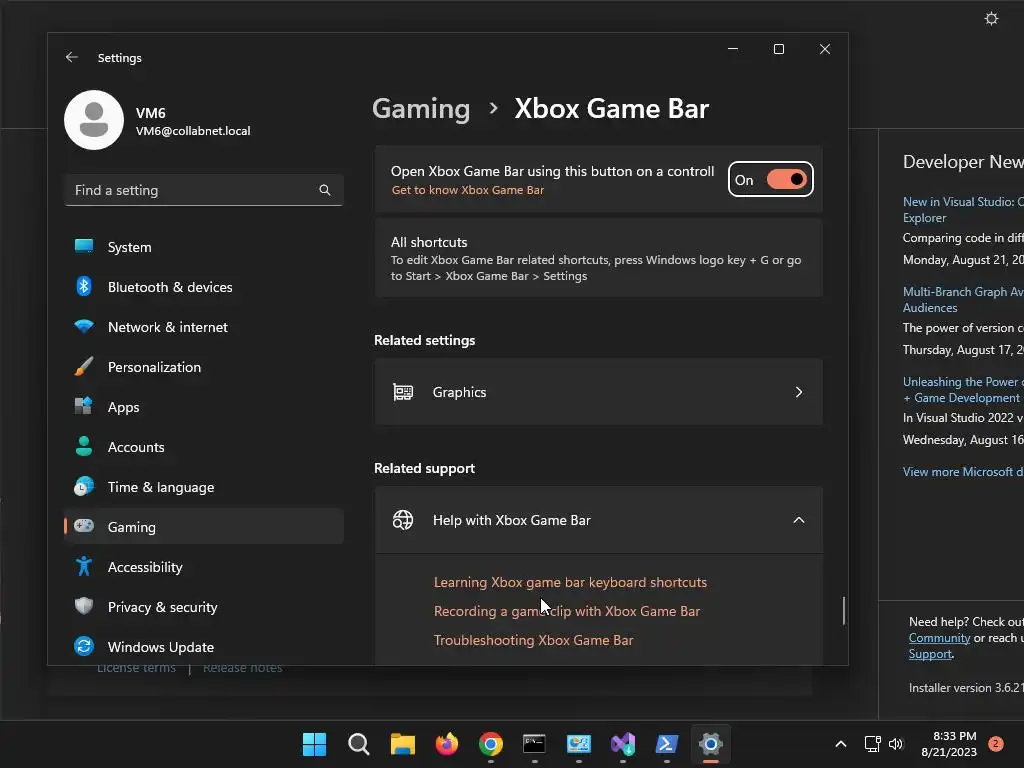The width and height of the screenshot is (1024, 768).
Task: Select Bluetooth & devices category
Action: (x=204, y=287)
